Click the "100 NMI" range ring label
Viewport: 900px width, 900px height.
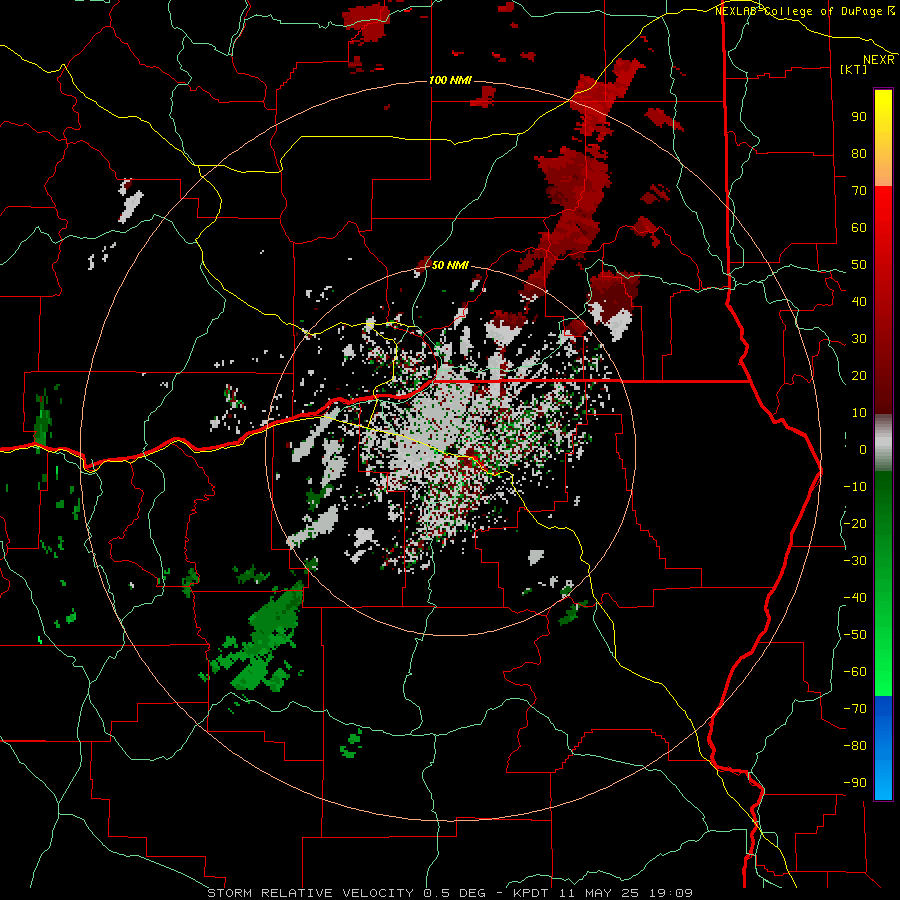click(451, 80)
